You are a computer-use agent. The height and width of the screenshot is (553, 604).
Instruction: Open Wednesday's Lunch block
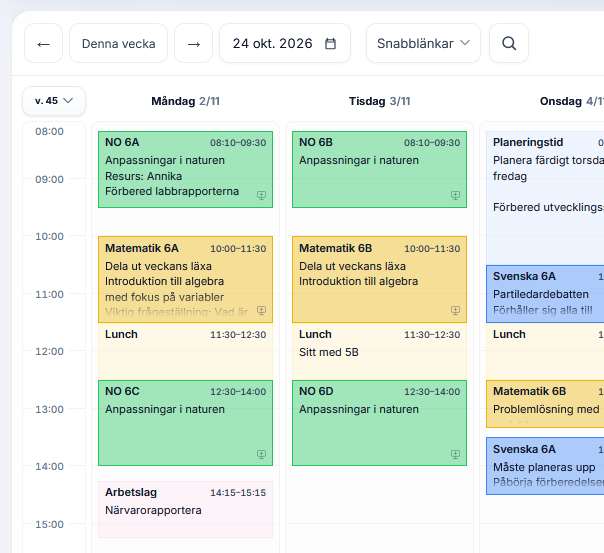coord(545,351)
